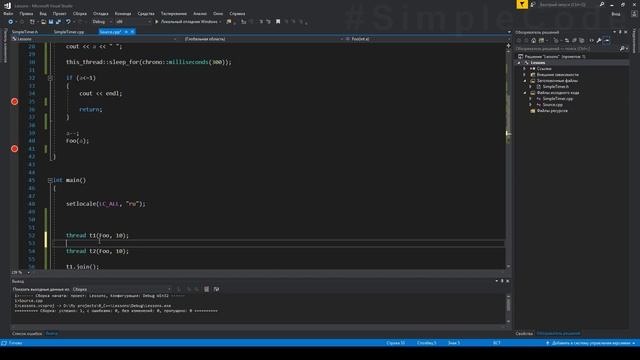Open the Проект menu
Image resolution: width=640 pixels, height=360 pixels.
coord(60,13)
